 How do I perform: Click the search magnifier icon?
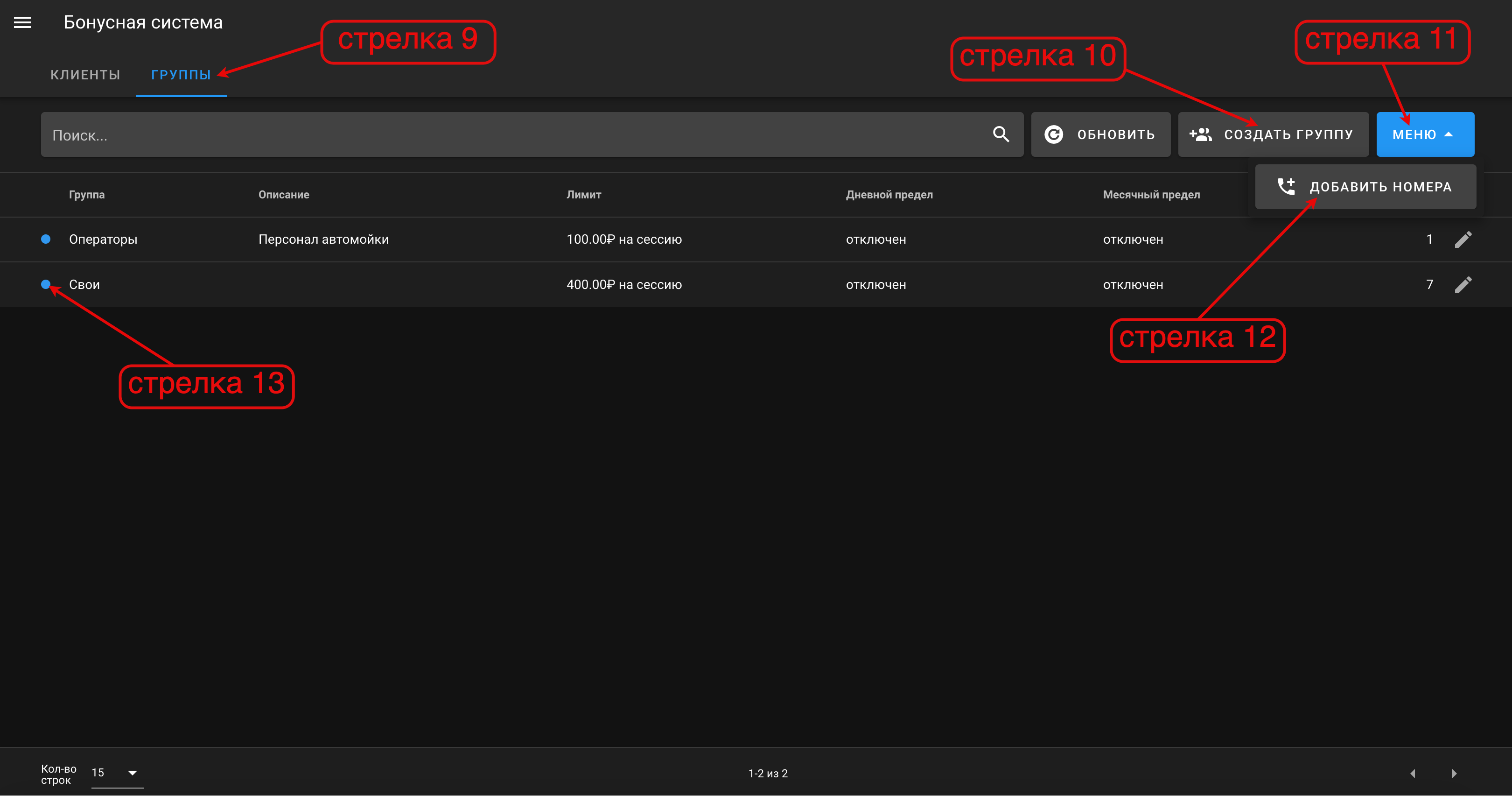(1001, 134)
